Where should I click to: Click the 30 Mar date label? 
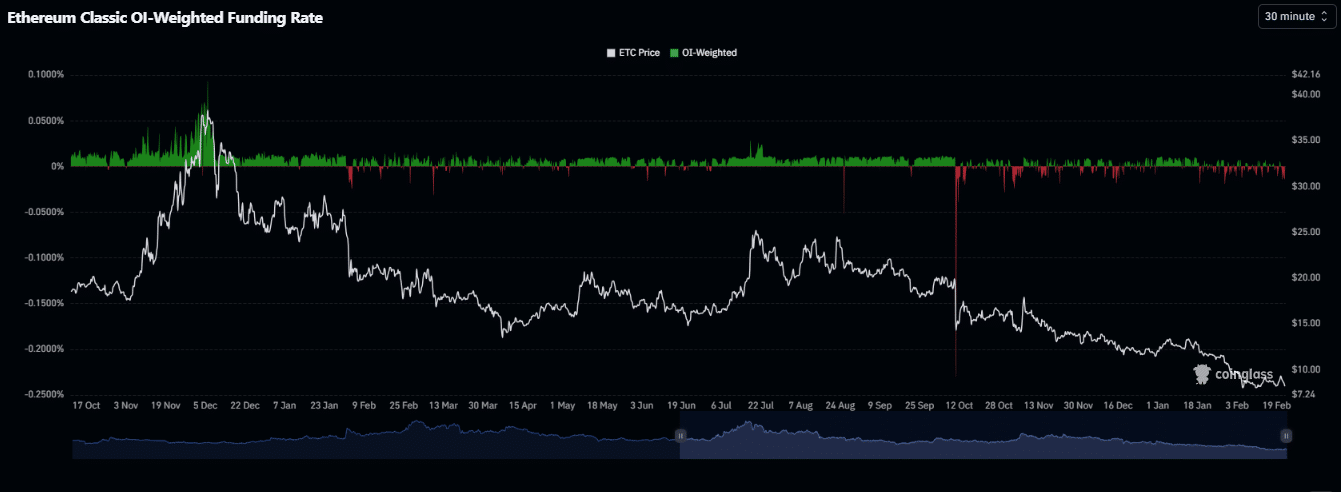(x=483, y=406)
